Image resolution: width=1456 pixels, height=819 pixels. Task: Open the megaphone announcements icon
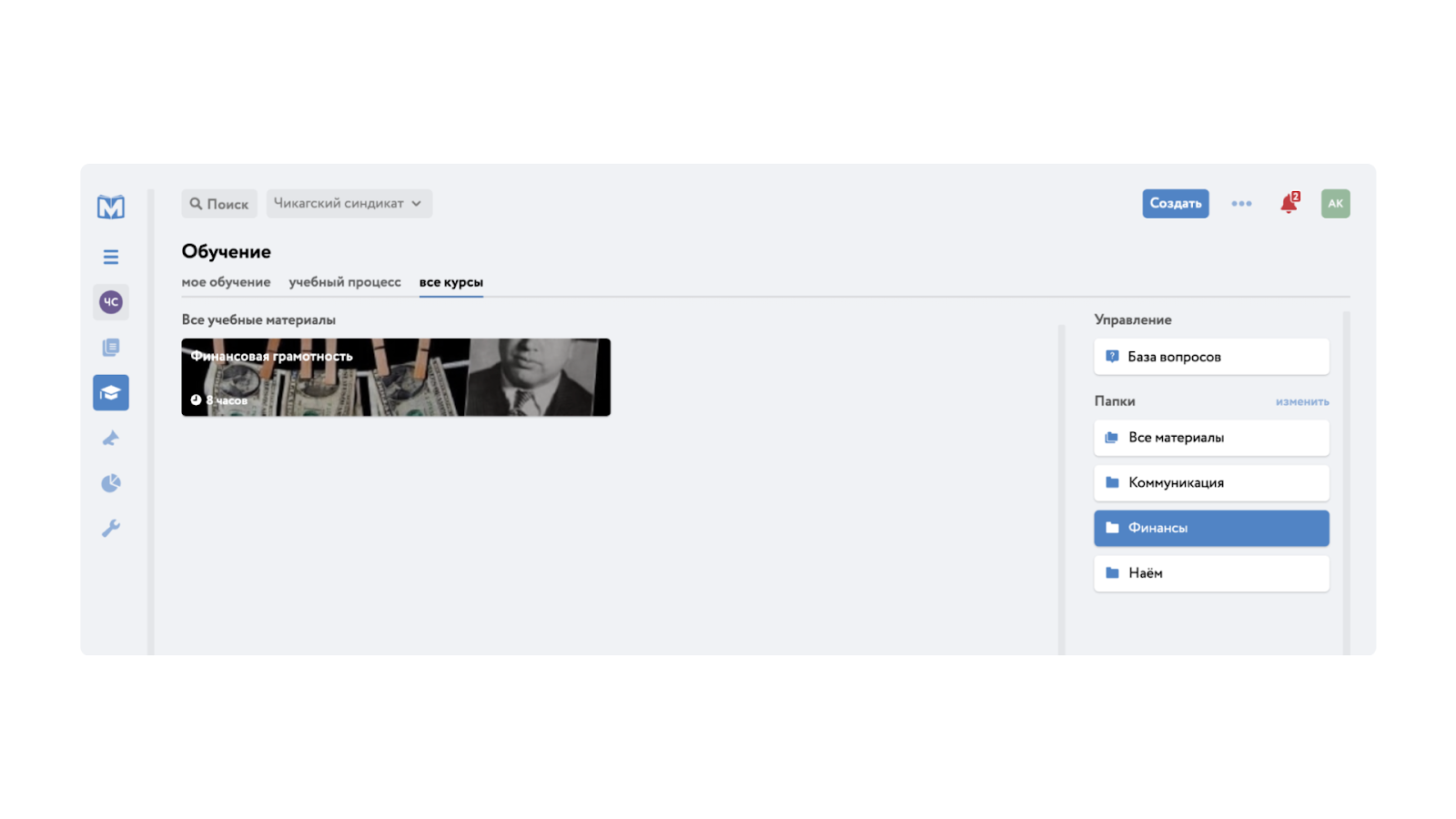(x=111, y=439)
